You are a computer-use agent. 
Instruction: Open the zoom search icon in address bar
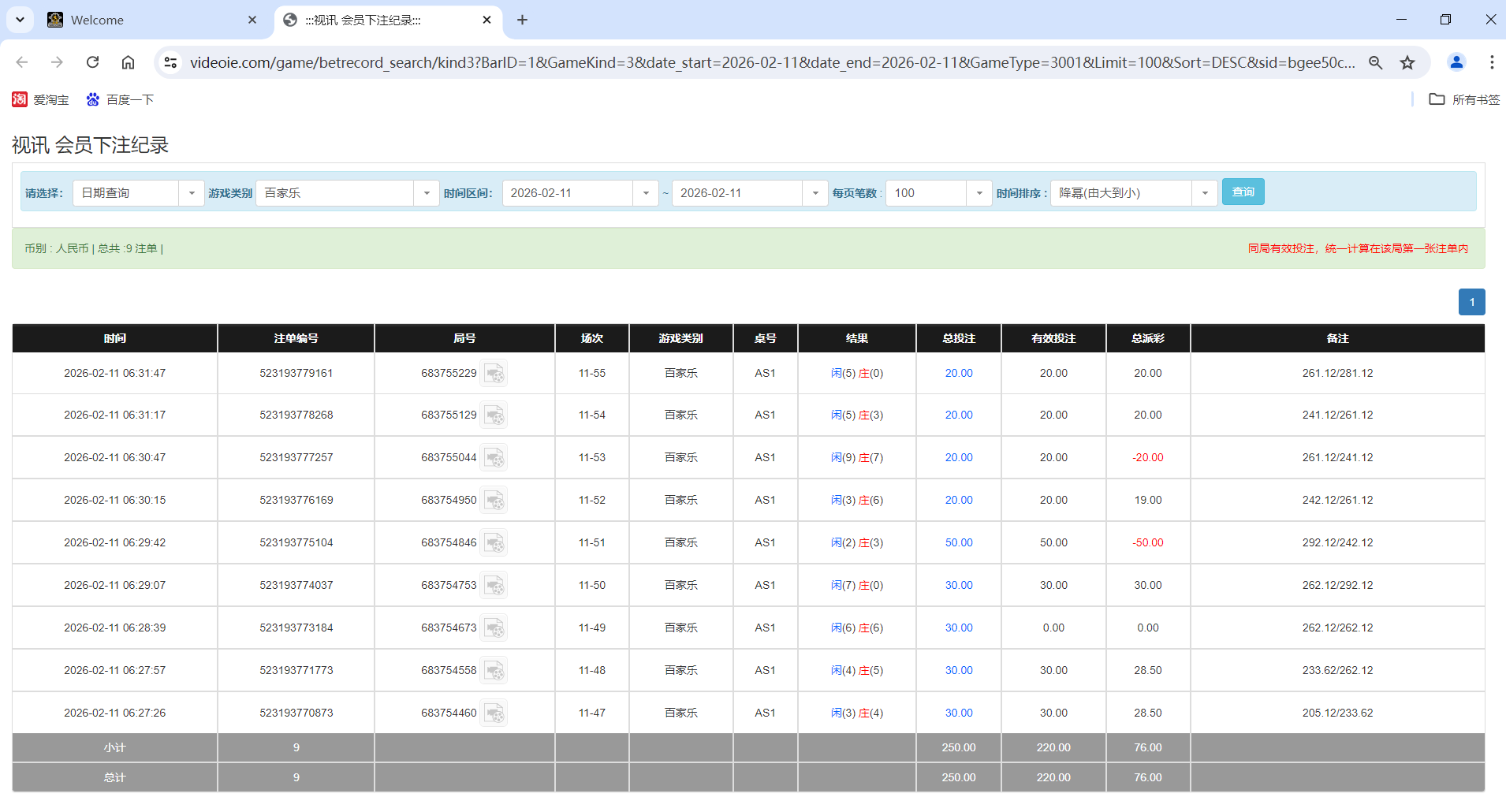[x=1376, y=62]
